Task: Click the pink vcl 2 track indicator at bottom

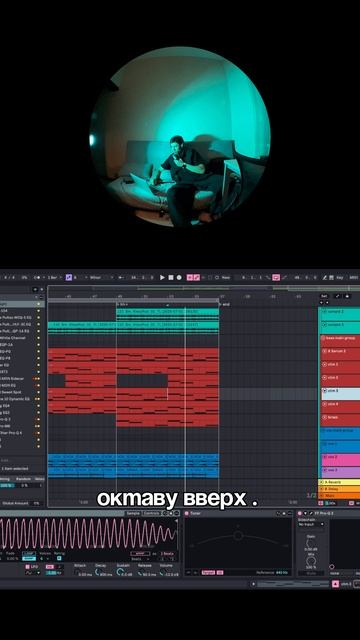Action: [335, 584]
